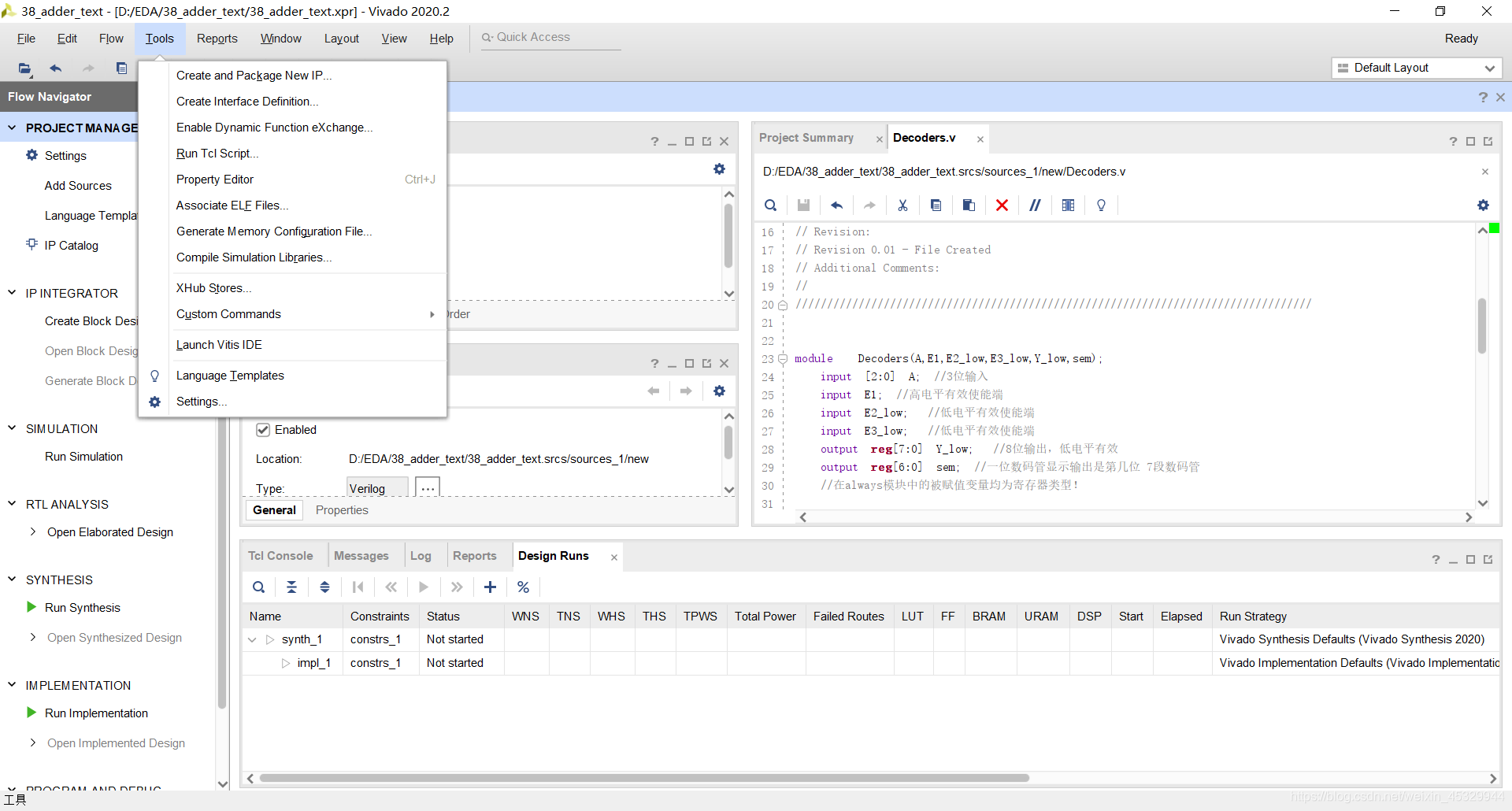
Task: Click the paste icon in editor toolbar
Action: point(969,206)
